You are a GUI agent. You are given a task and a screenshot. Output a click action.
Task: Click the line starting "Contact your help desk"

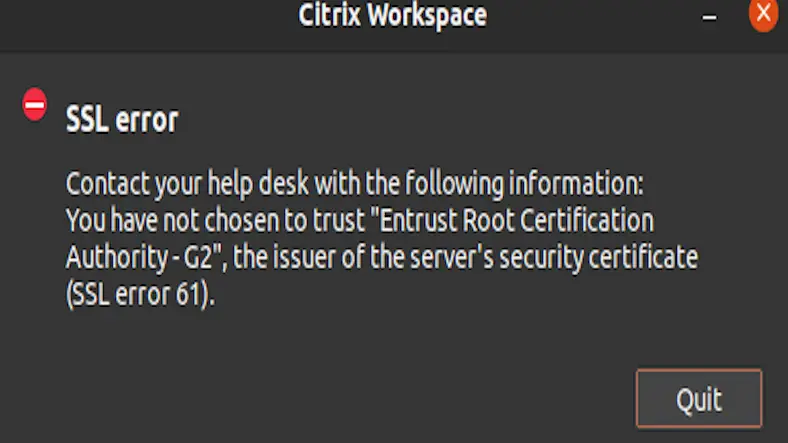tap(355, 184)
